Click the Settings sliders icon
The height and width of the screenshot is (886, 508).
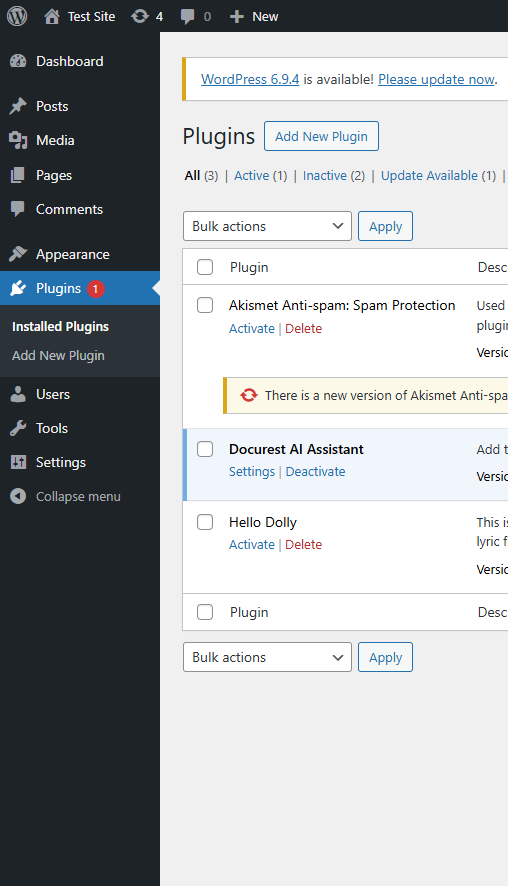click(x=18, y=462)
